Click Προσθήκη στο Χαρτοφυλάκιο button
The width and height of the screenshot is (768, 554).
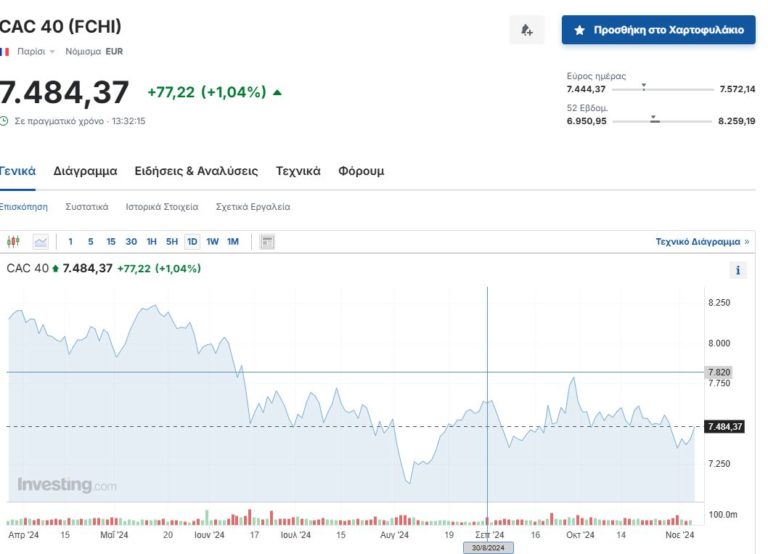(x=658, y=30)
